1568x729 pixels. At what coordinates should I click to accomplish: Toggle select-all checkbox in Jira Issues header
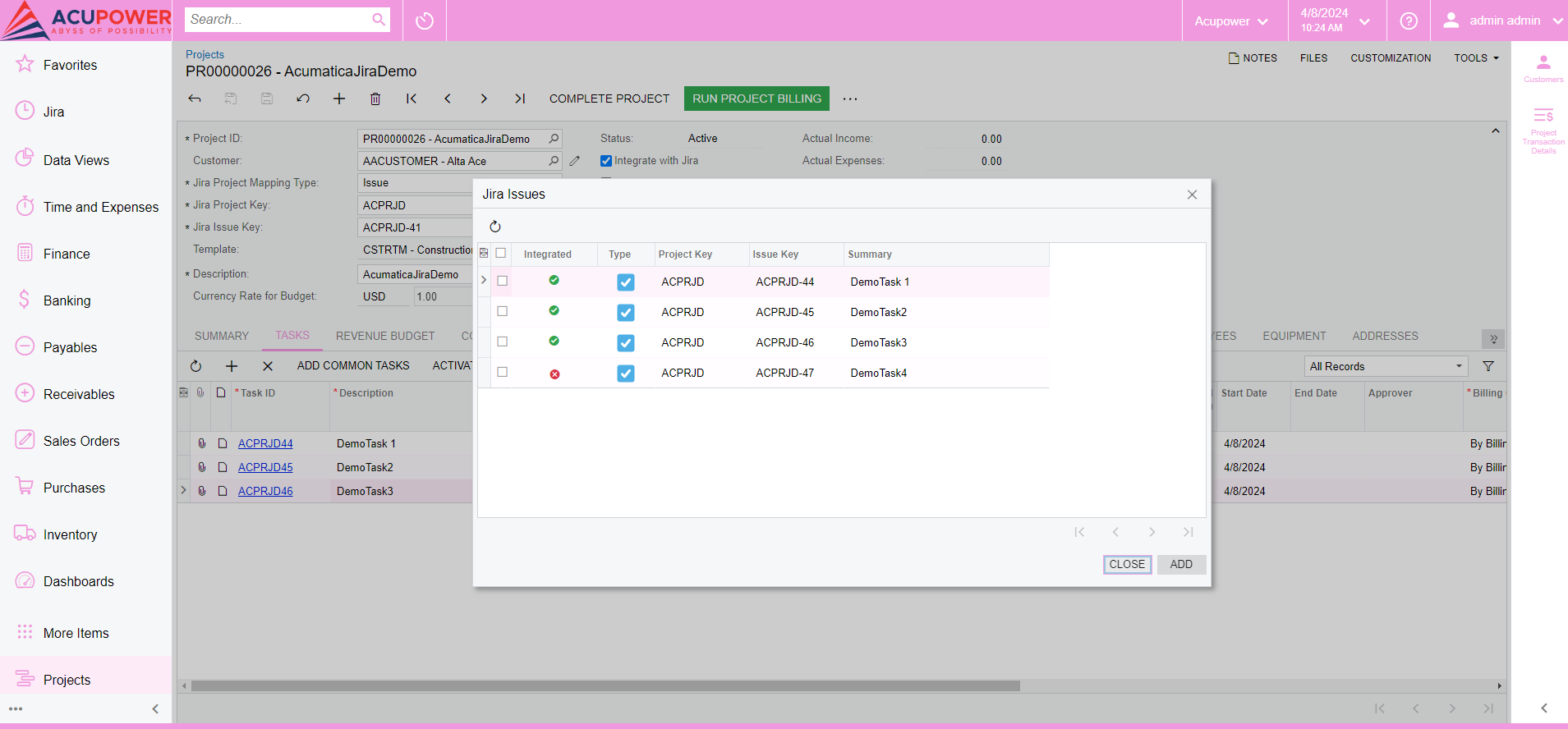click(501, 253)
